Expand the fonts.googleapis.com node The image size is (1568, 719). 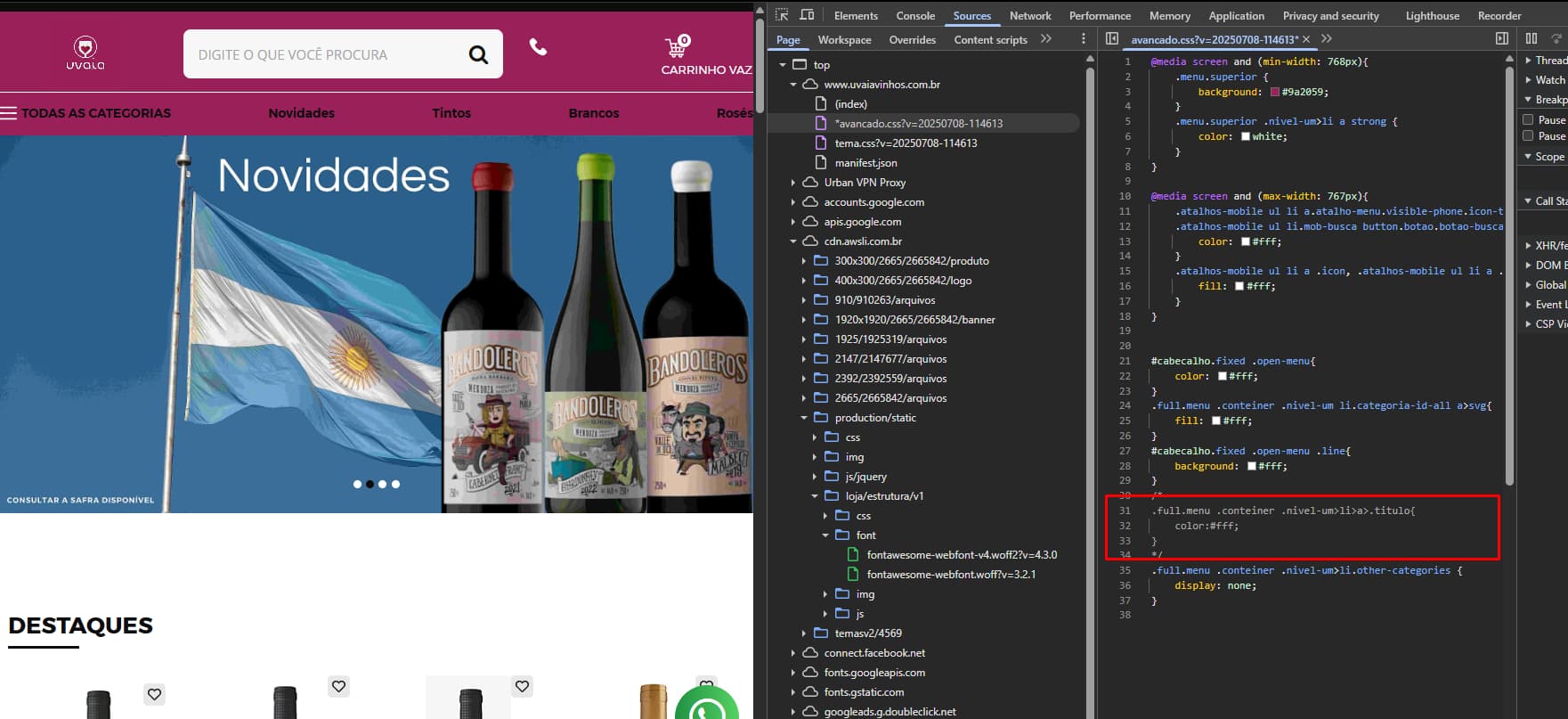793,673
